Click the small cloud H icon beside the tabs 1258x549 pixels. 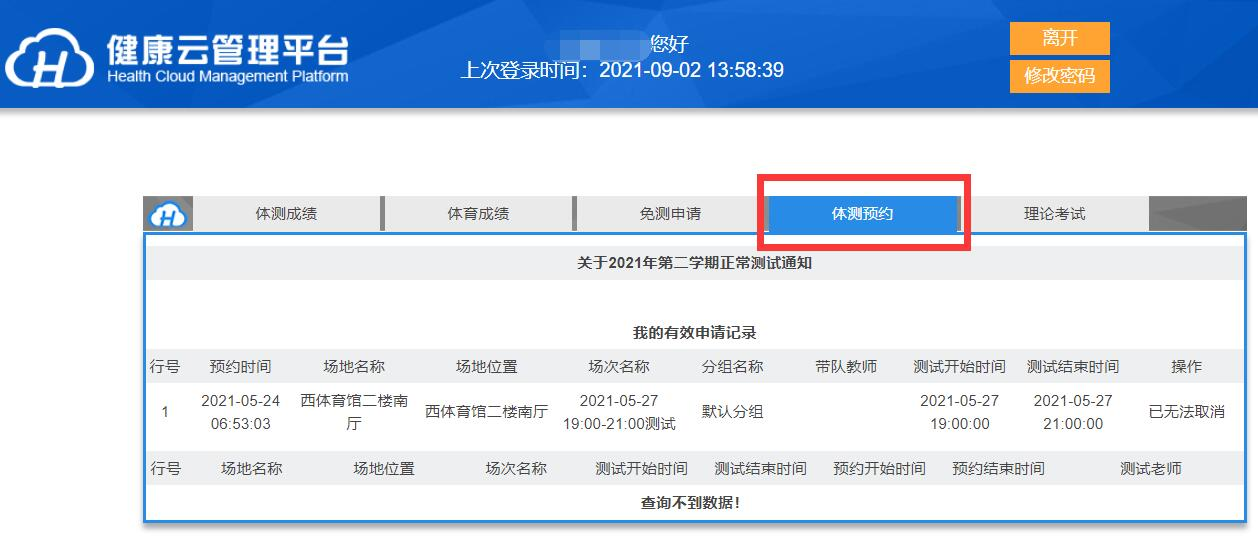click(169, 214)
